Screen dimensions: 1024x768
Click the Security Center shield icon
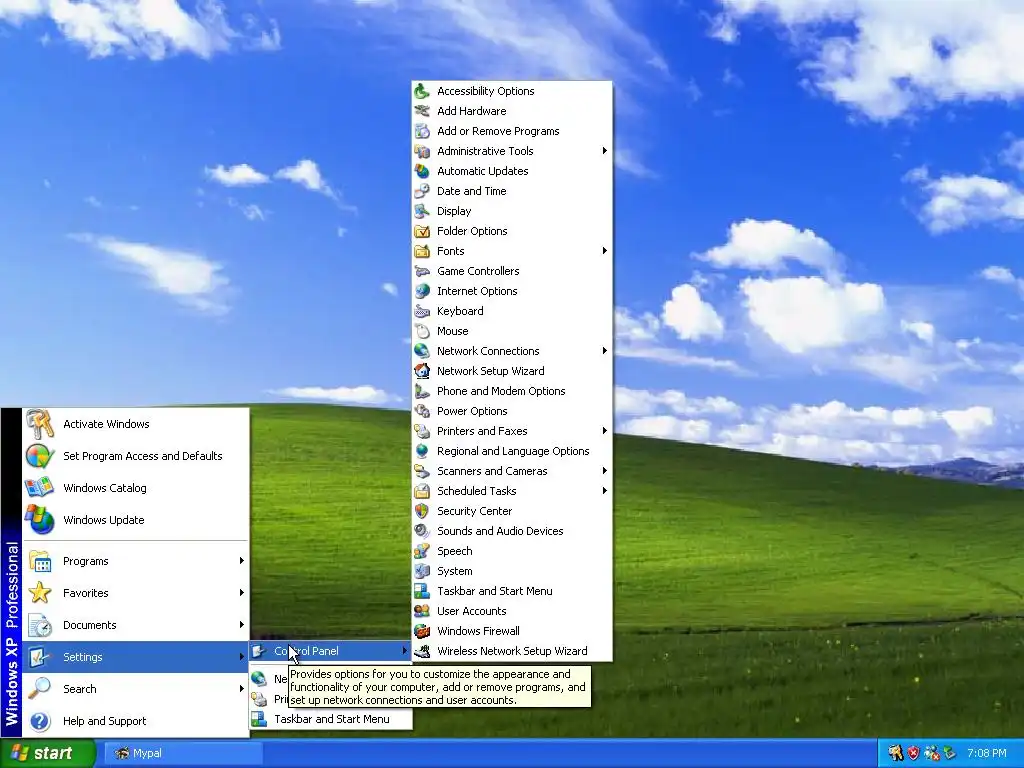(422, 511)
